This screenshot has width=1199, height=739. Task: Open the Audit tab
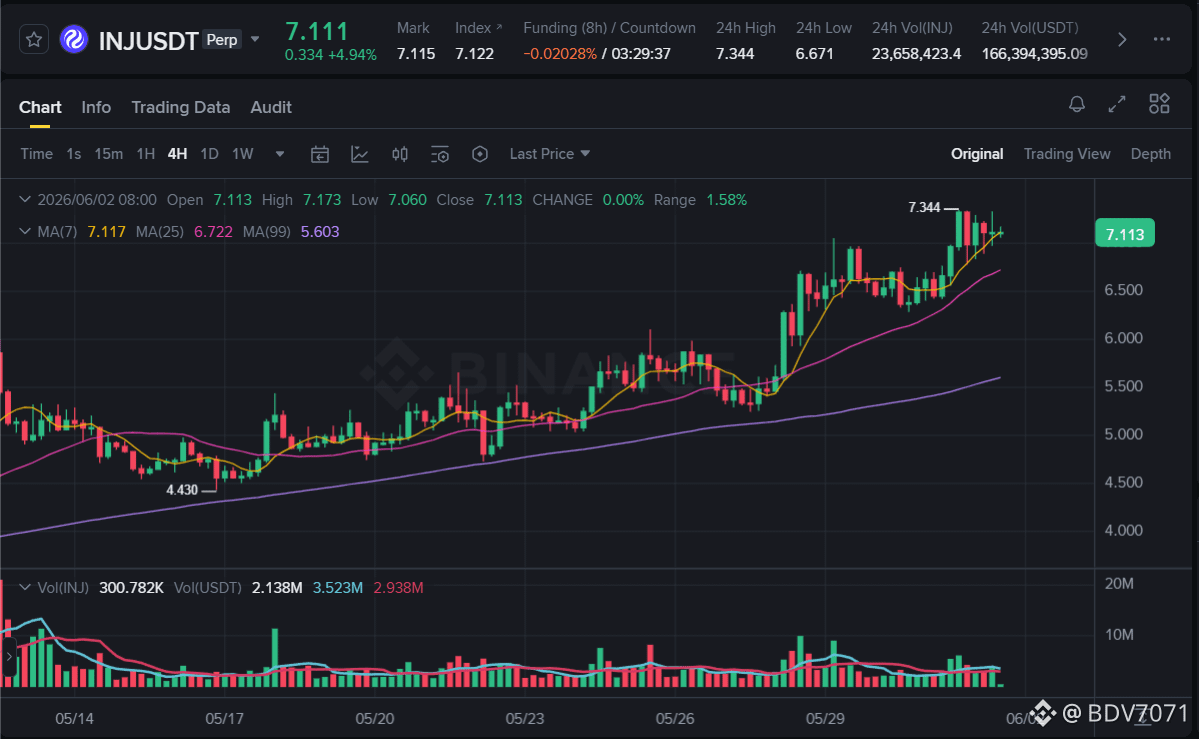[x=271, y=107]
